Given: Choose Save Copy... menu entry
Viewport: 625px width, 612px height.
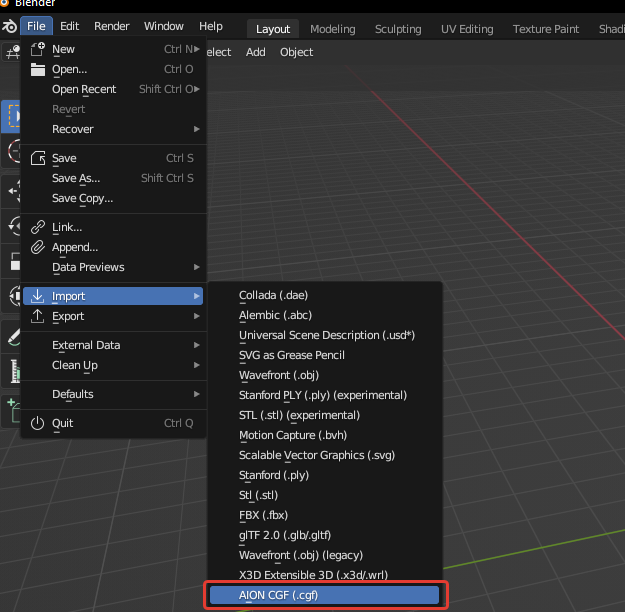Looking at the screenshot, I should pyautogui.click(x=114, y=198).
